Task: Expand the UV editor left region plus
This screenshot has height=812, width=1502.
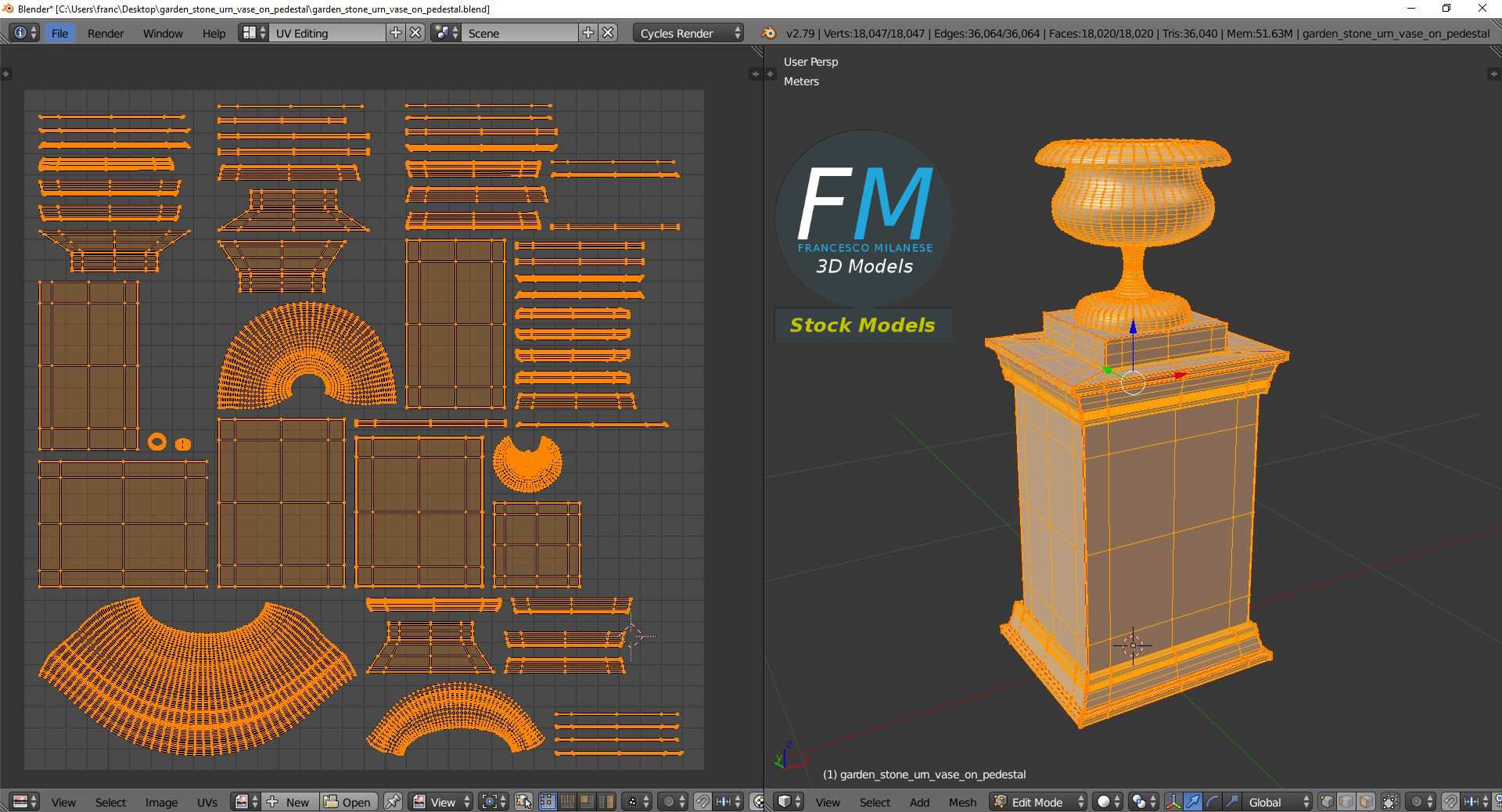Action: (5, 74)
